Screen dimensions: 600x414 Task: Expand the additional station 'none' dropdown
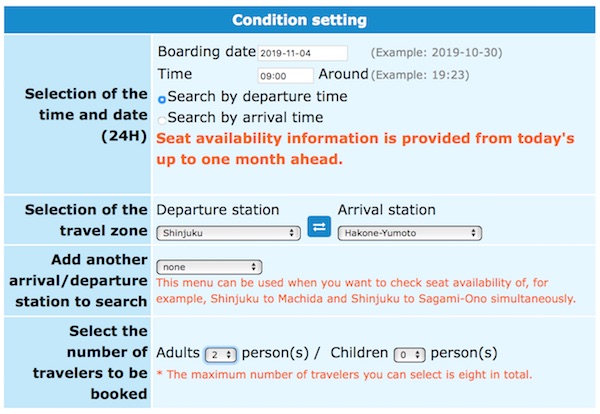coord(210,267)
